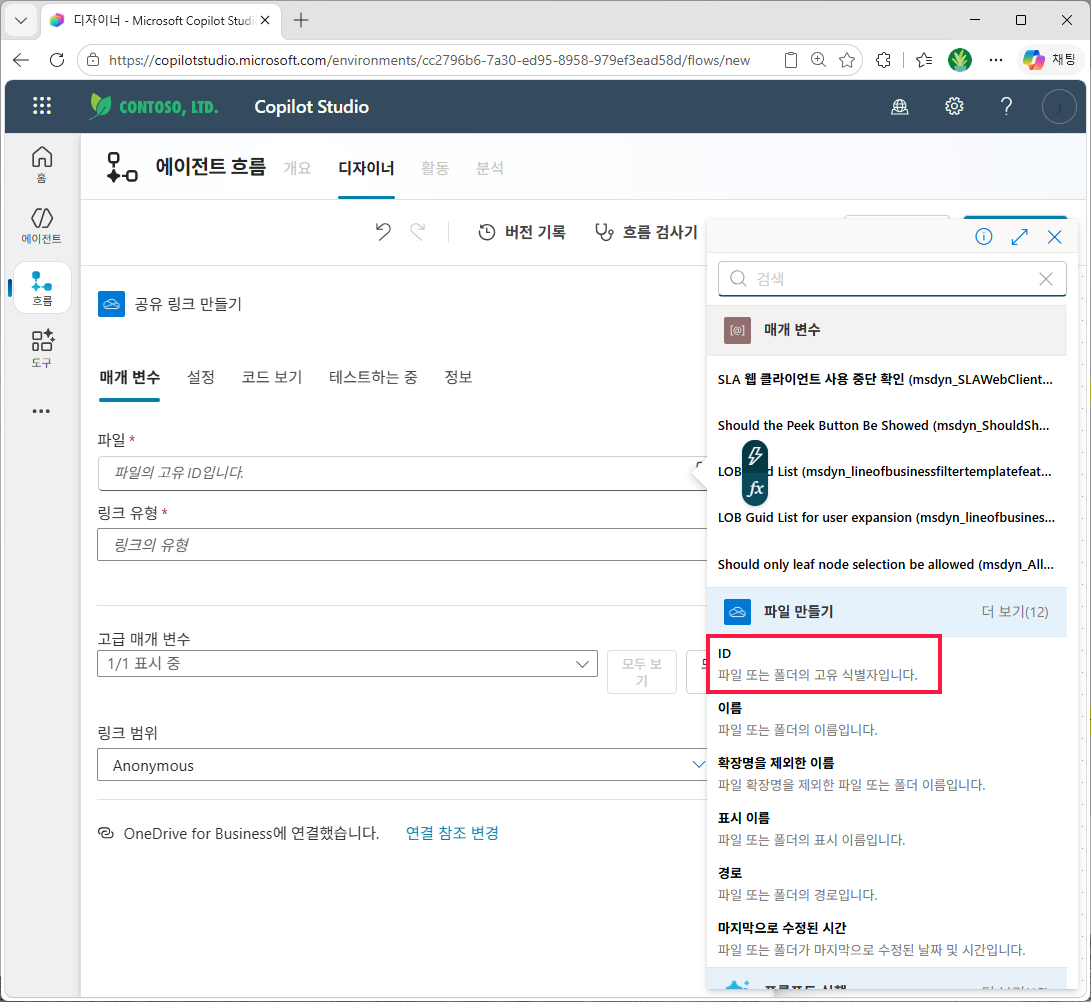This screenshot has height=1002, width=1091.
Task: Select Should the Peek Button Be Showed item
Action: (x=884, y=425)
